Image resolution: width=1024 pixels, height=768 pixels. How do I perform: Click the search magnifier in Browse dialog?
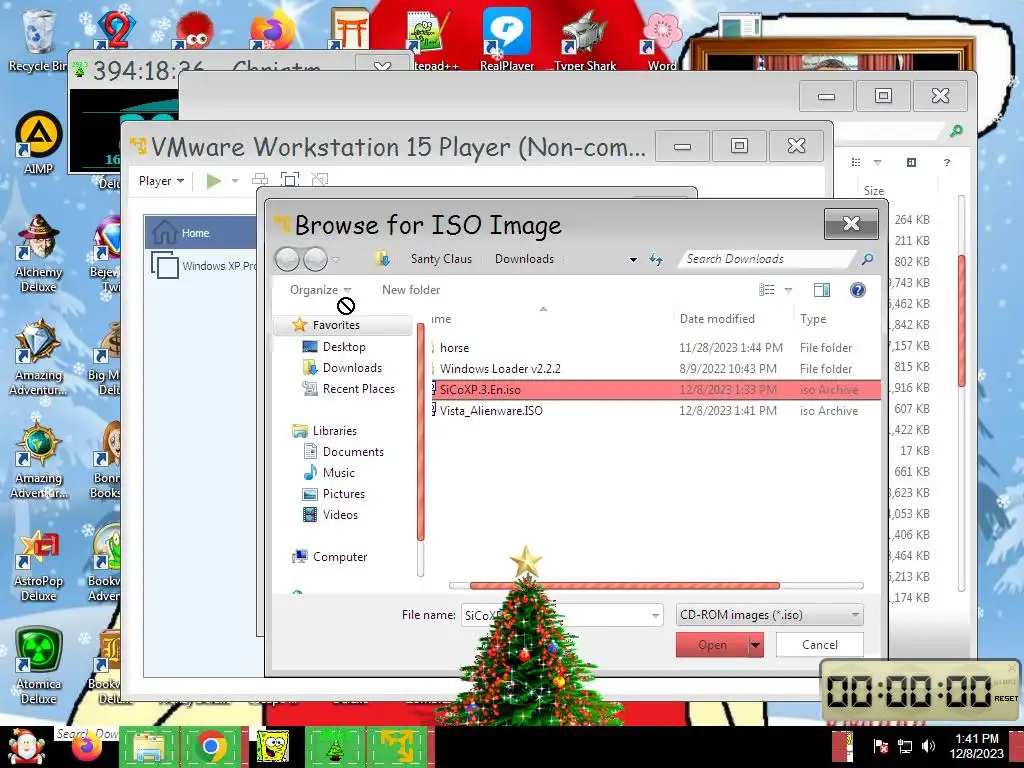click(x=867, y=259)
